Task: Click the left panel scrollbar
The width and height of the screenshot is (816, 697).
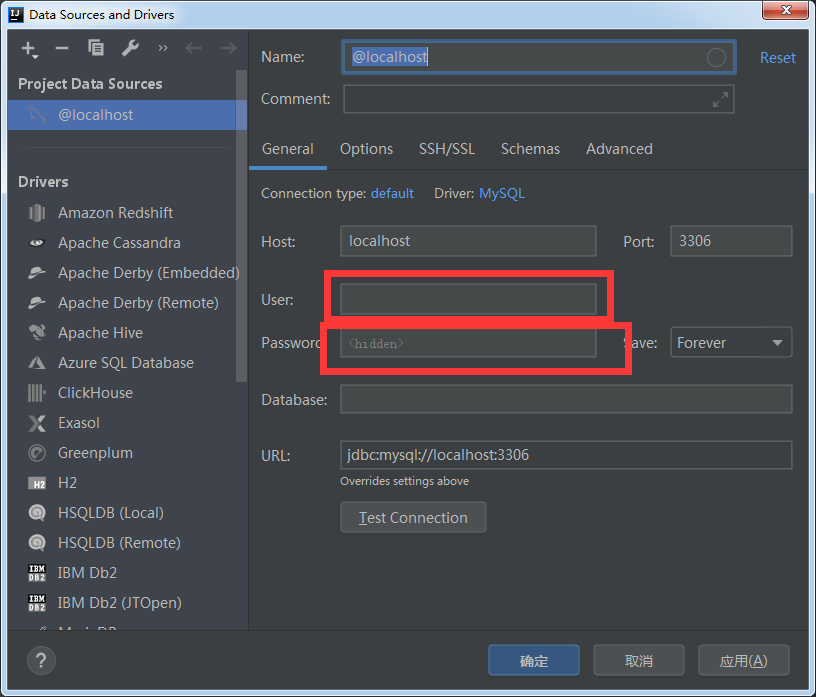Action: point(241,226)
